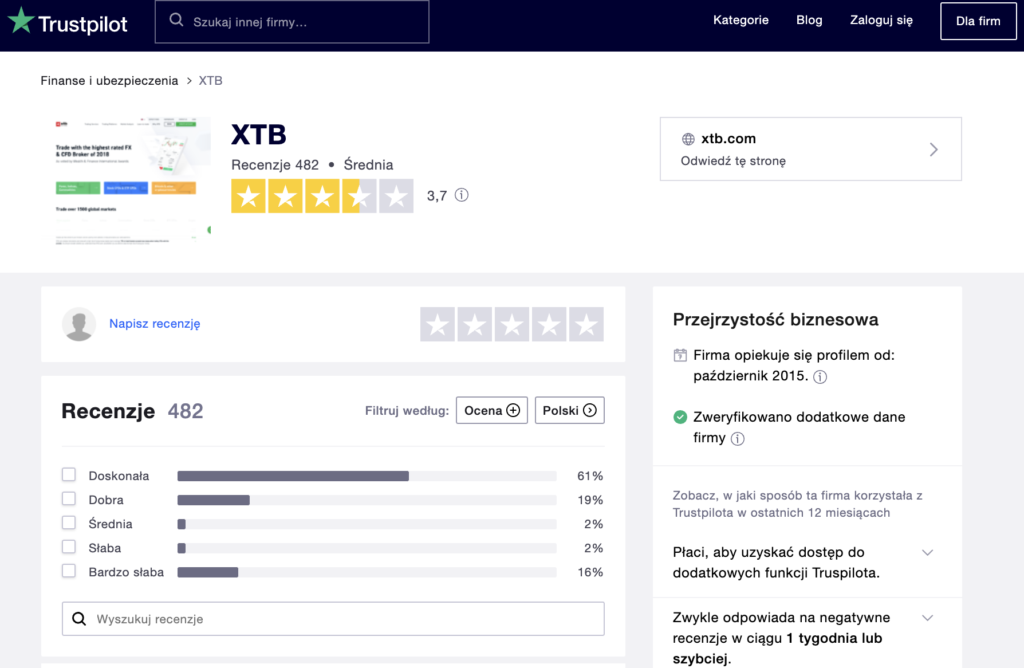The width and height of the screenshot is (1024, 668).
Task: Open the Blog link in header
Action: pyautogui.click(x=809, y=20)
